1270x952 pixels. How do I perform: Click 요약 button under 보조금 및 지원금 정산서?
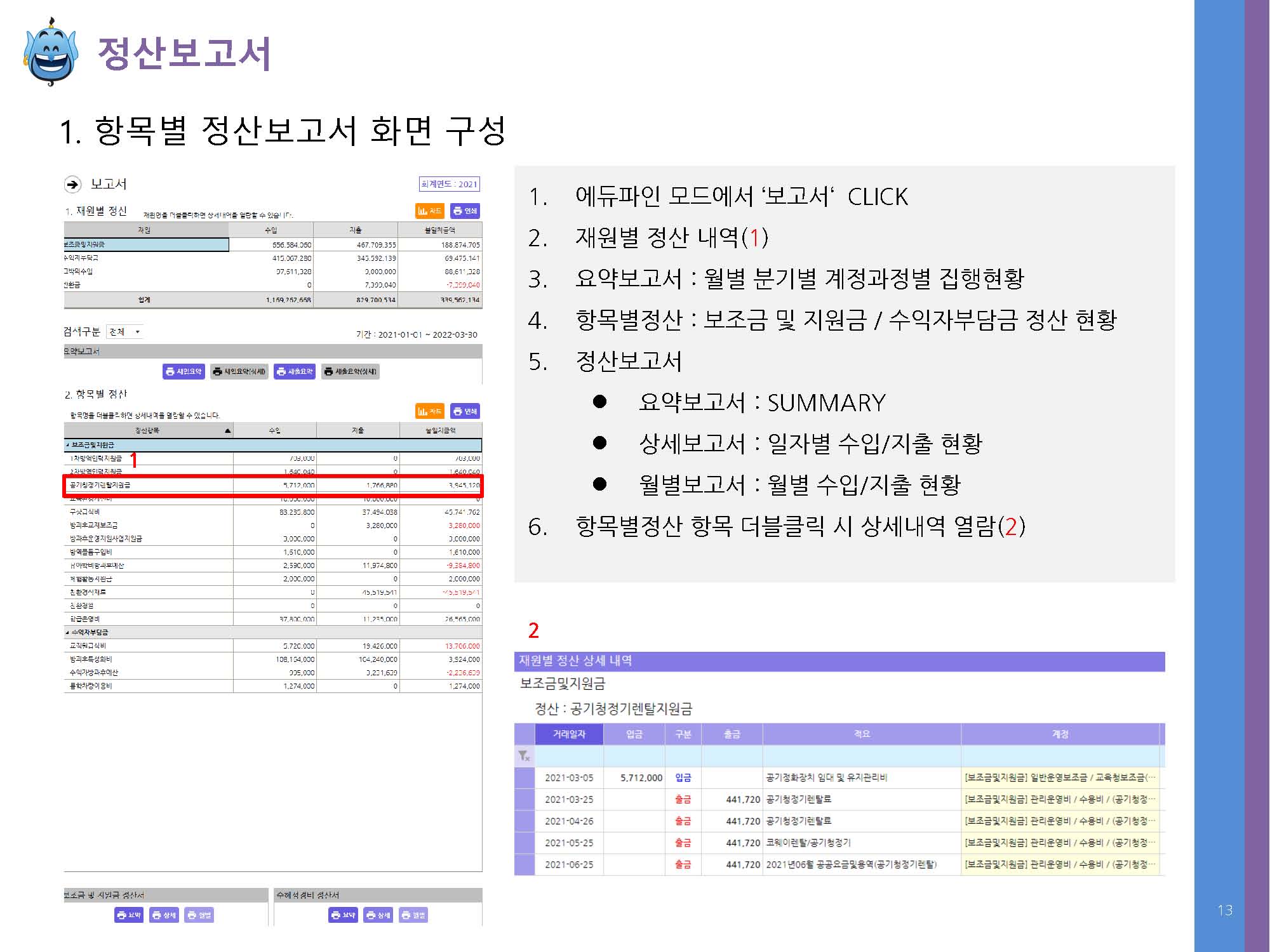(128, 915)
